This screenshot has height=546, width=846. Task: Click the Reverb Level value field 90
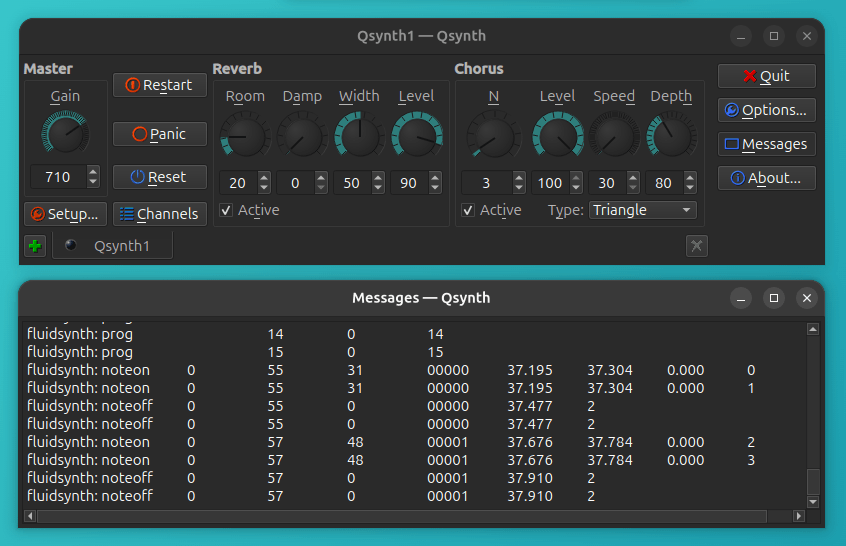coord(409,183)
